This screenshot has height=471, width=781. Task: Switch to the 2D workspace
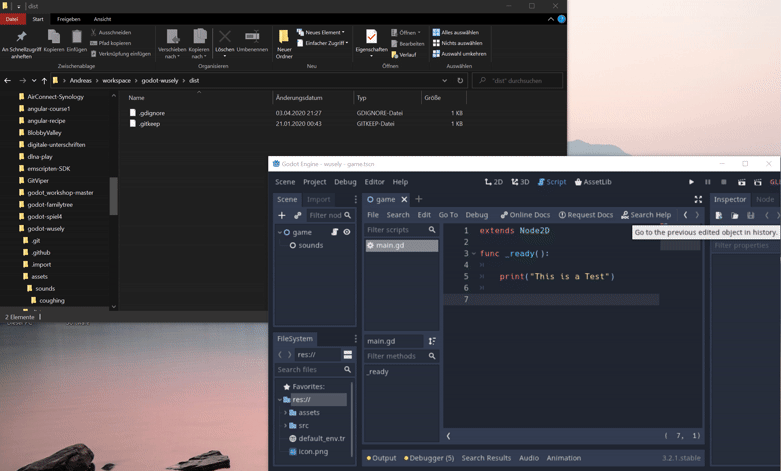pyautogui.click(x=494, y=182)
